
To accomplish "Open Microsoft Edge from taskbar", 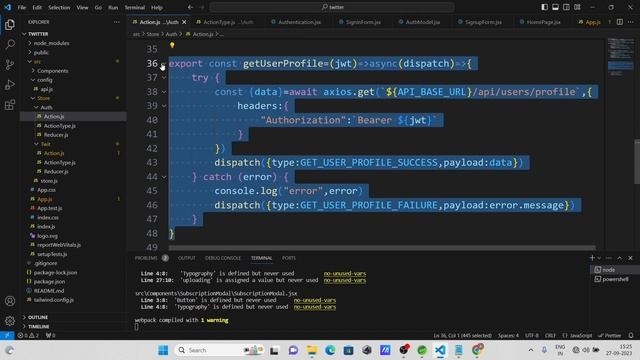I will click(330, 350).
